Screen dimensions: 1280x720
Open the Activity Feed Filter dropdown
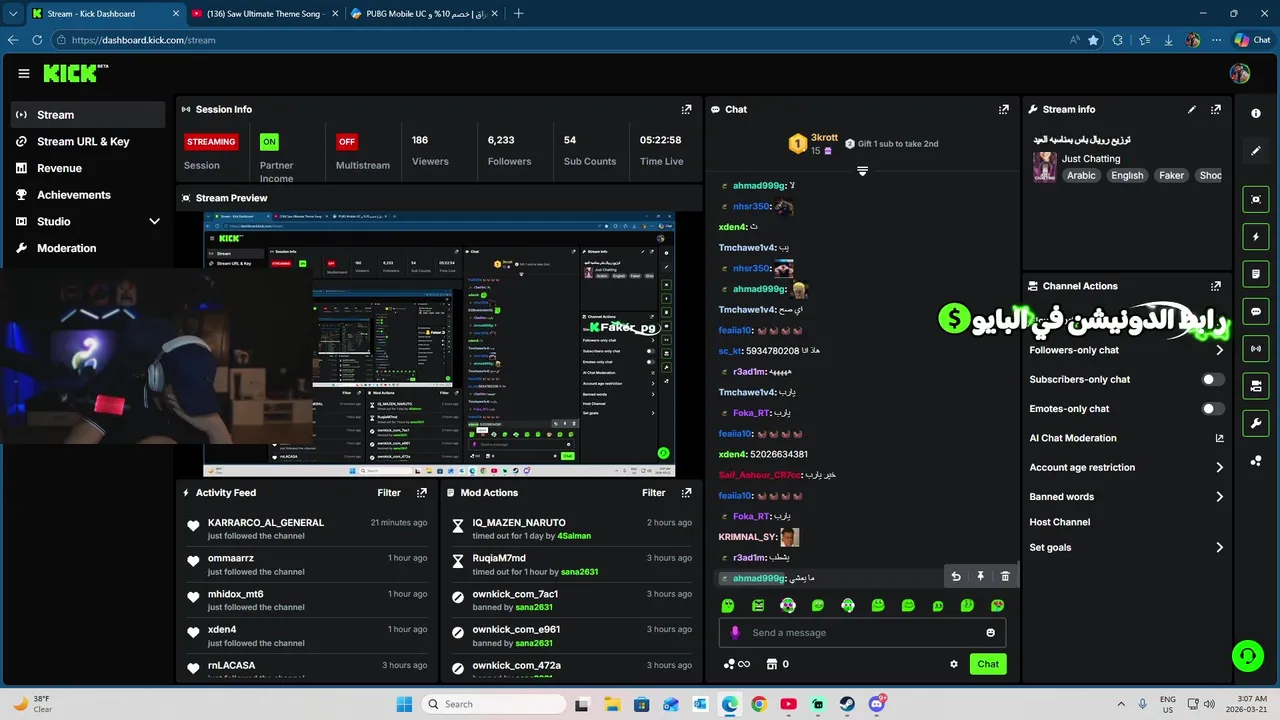tap(389, 492)
